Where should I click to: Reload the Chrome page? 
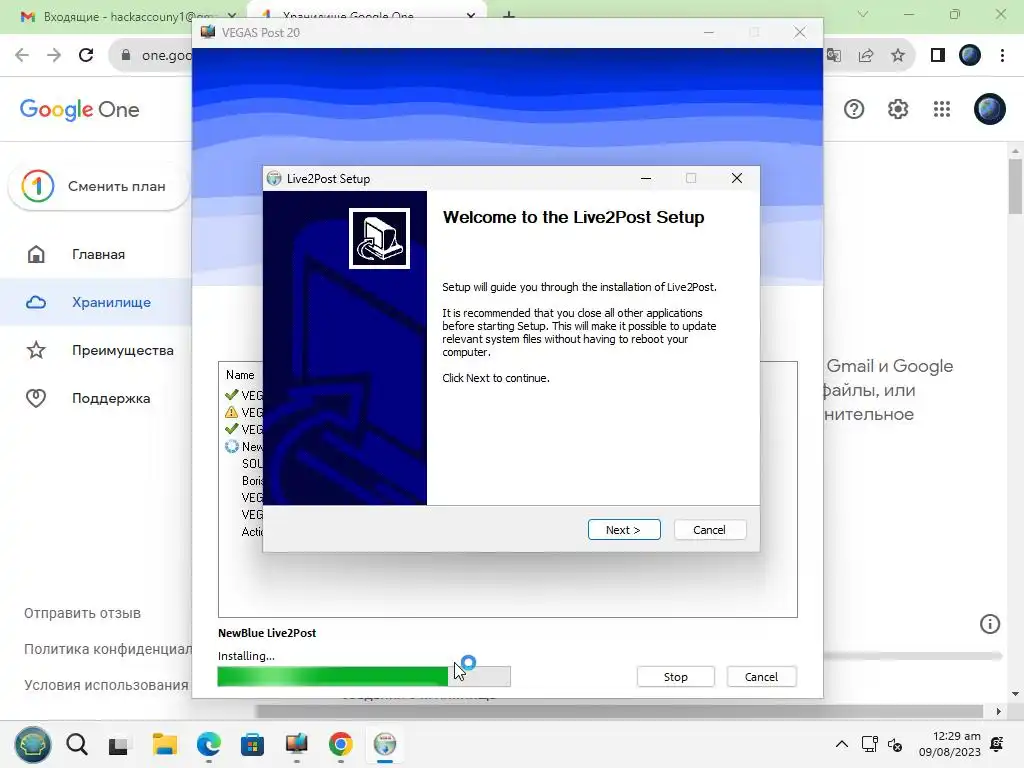tap(86, 55)
